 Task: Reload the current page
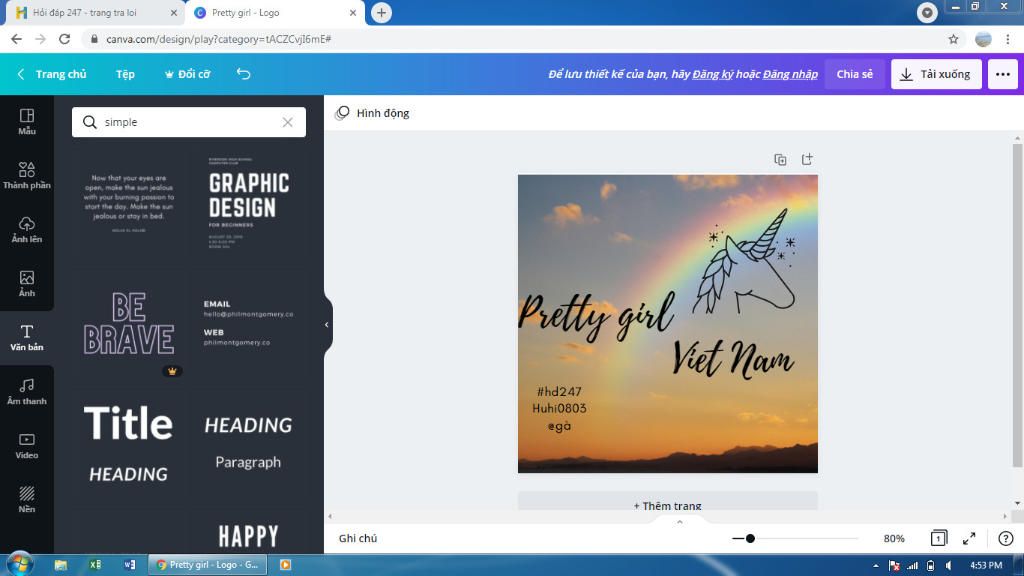pyautogui.click(x=64, y=39)
